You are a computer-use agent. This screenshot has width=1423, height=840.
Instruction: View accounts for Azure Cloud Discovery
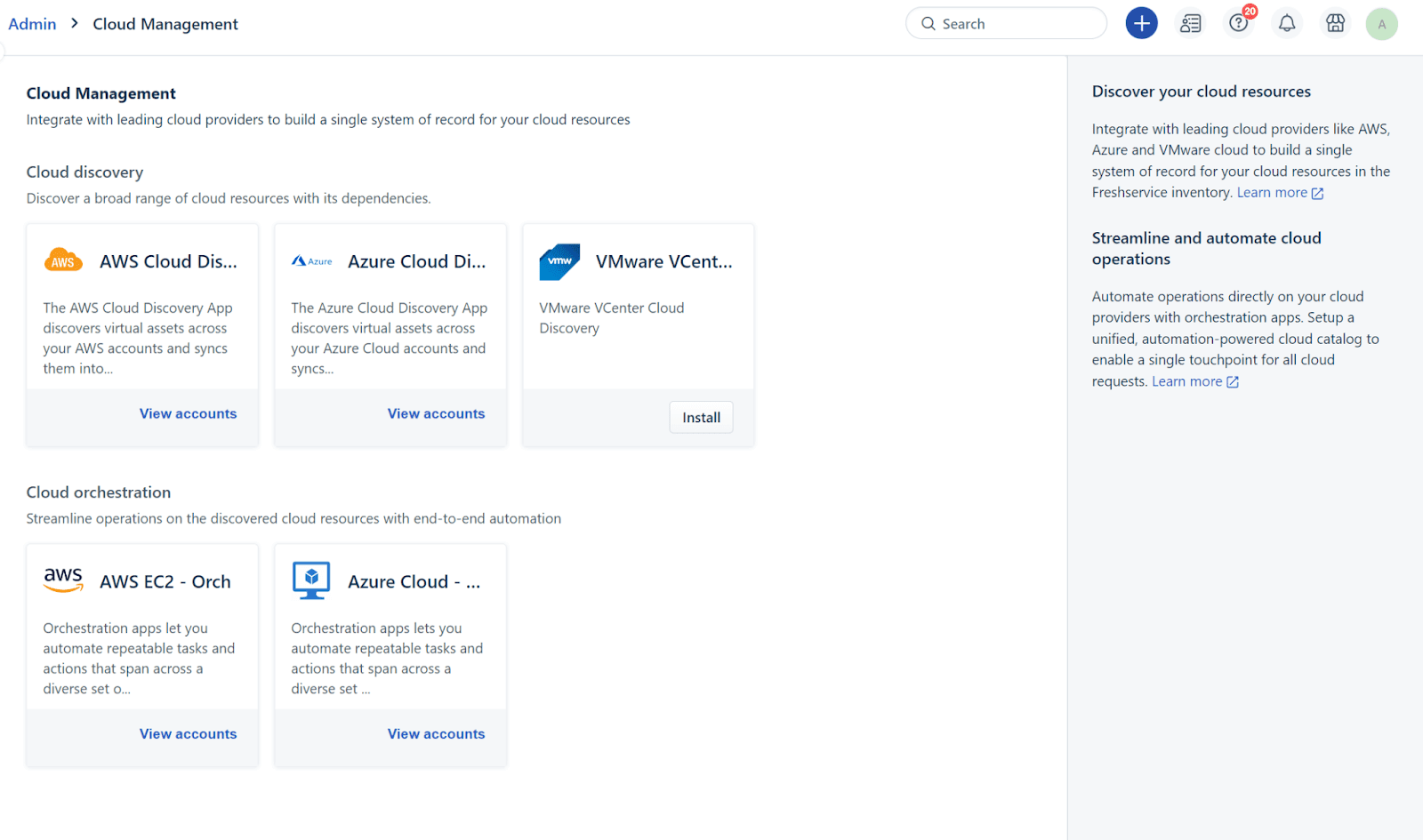(x=436, y=413)
